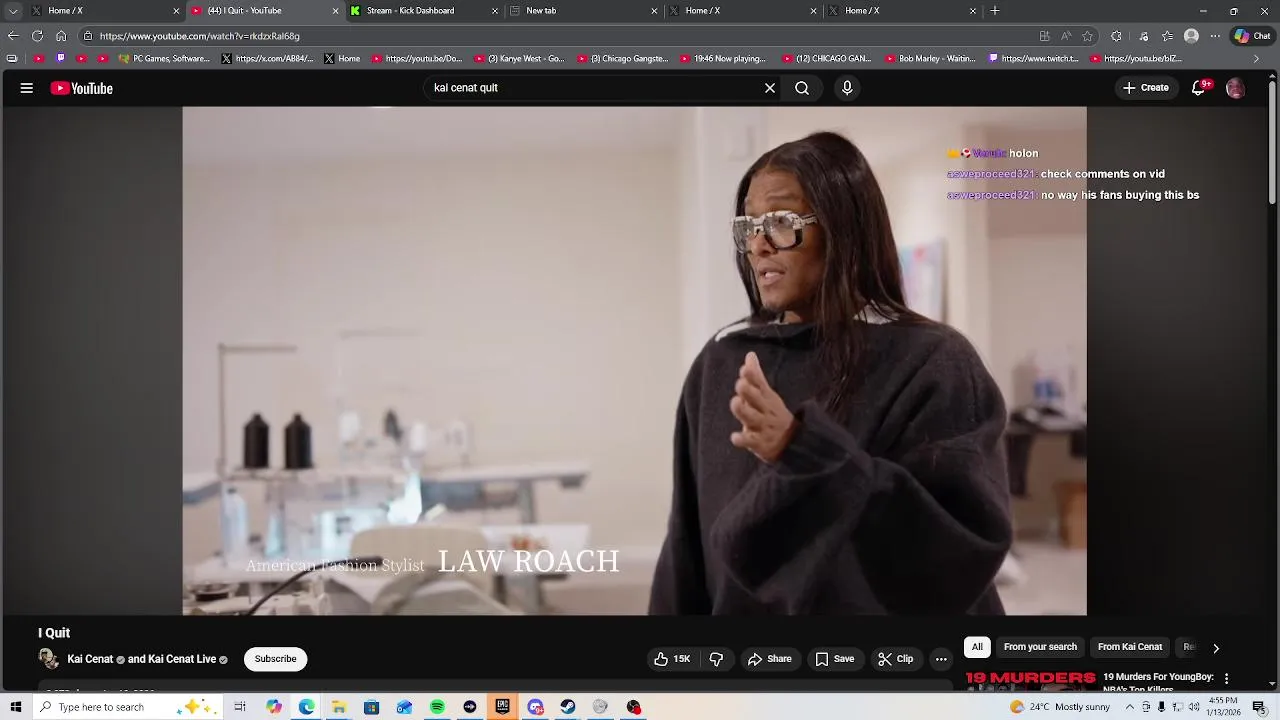The image size is (1280, 720).
Task: Open Windows Start menu
Action: pyautogui.click(x=16, y=707)
